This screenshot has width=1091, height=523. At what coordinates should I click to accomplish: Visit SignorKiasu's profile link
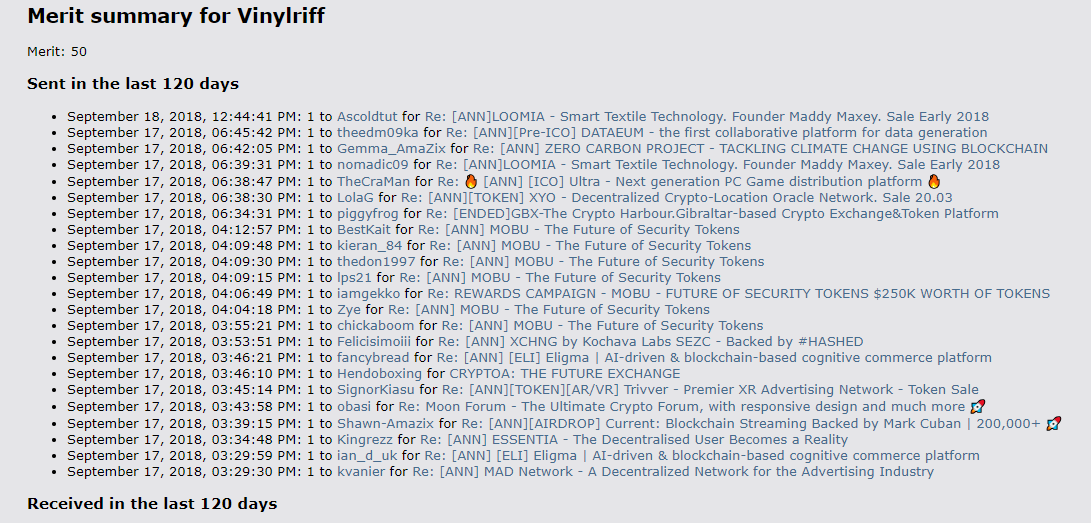coord(376,389)
